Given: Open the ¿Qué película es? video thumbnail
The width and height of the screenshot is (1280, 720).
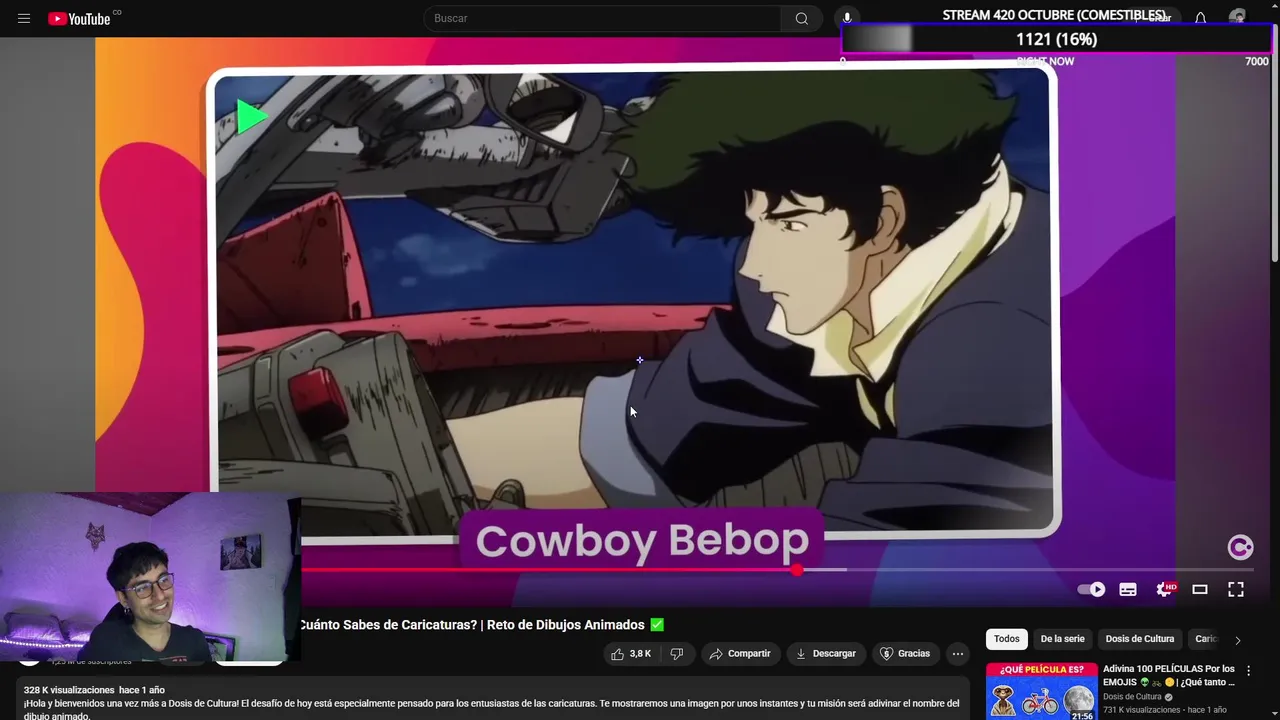Looking at the screenshot, I should click(x=1041, y=691).
